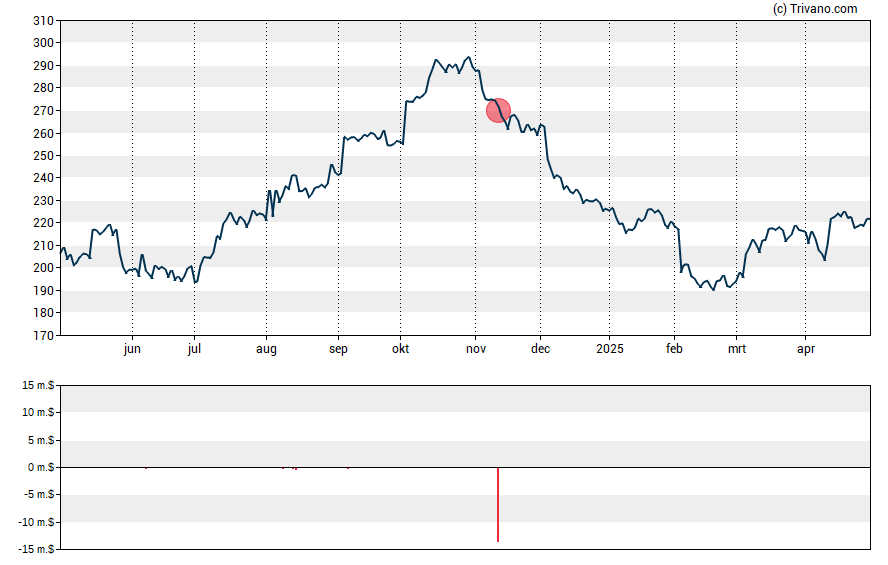Click the '(c) Trivano.com' copyright text
Screen dimensions: 888x565
[x=815, y=9]
